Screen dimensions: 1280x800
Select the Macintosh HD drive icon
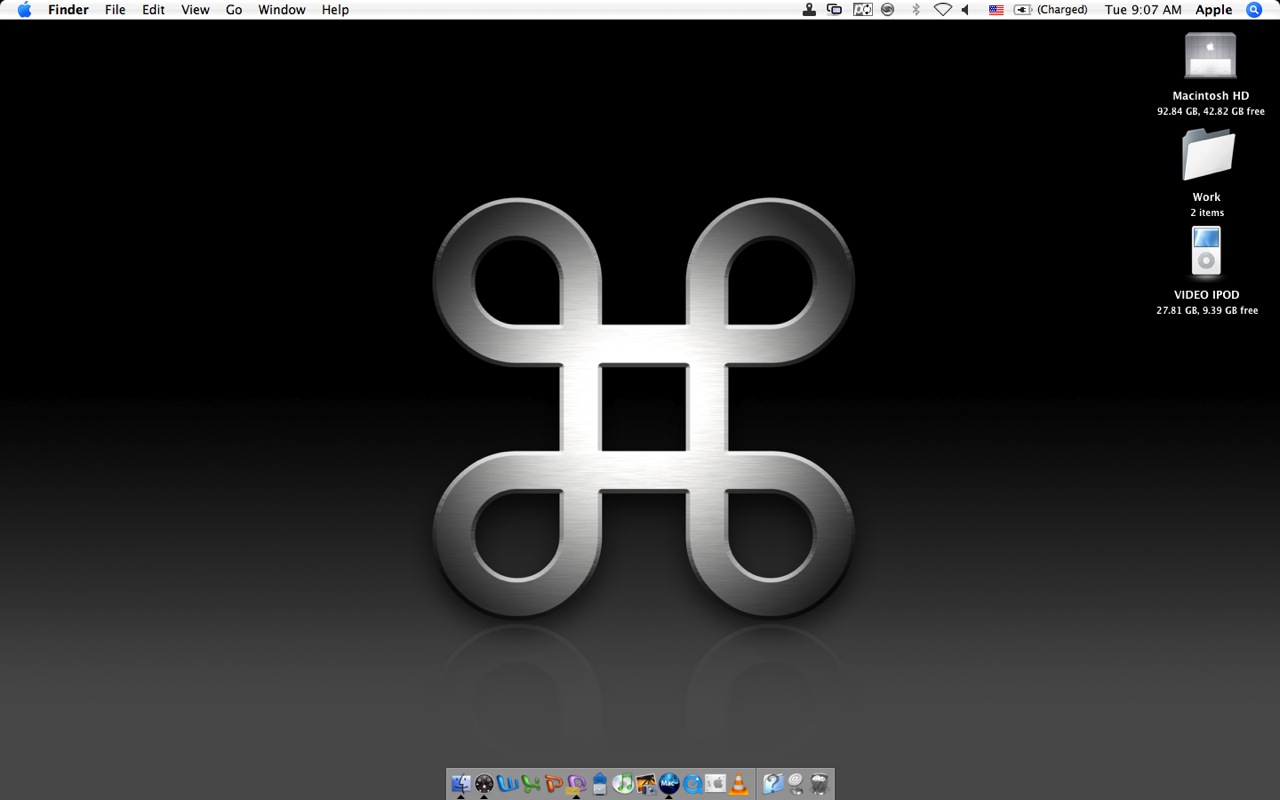point(1210,56)
